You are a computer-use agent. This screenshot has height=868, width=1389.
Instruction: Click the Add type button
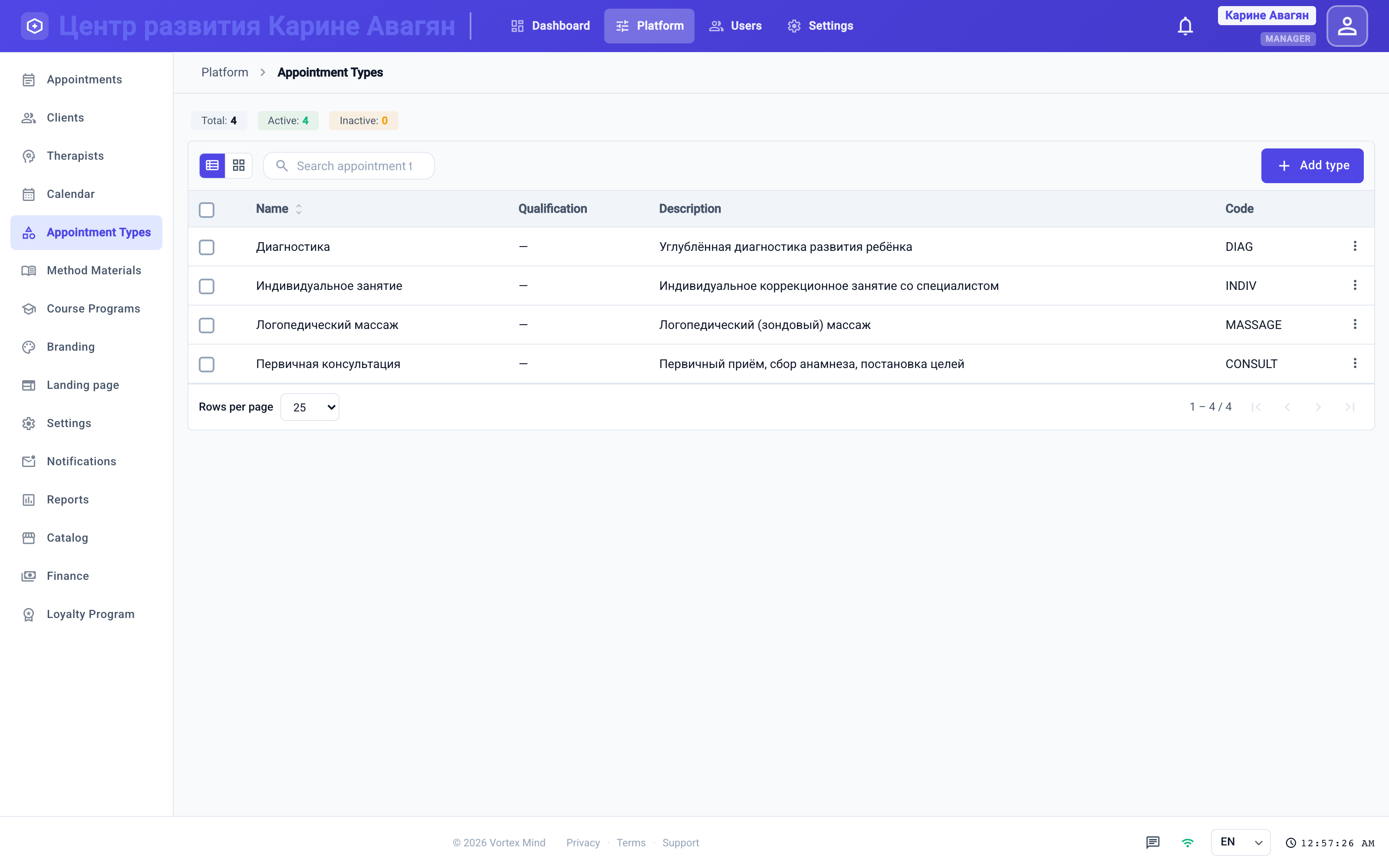click(1312, 165)
